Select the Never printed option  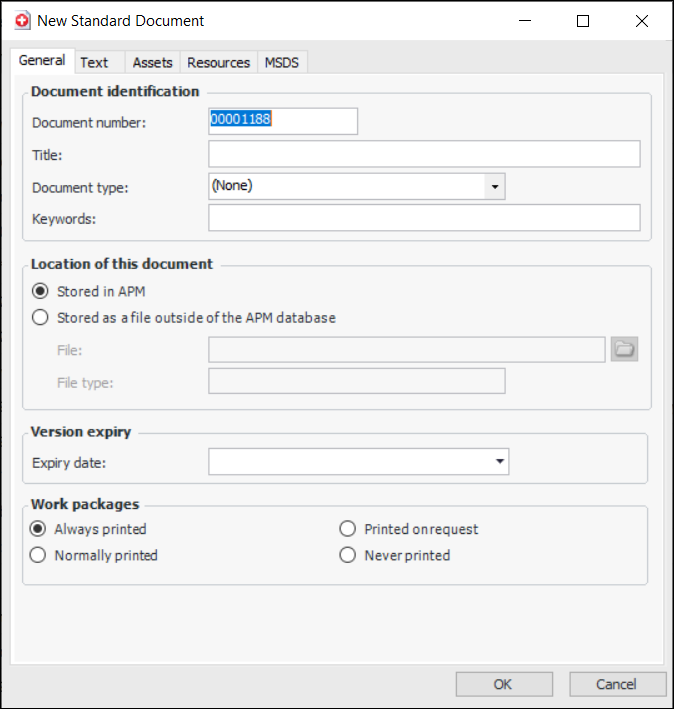348,555
